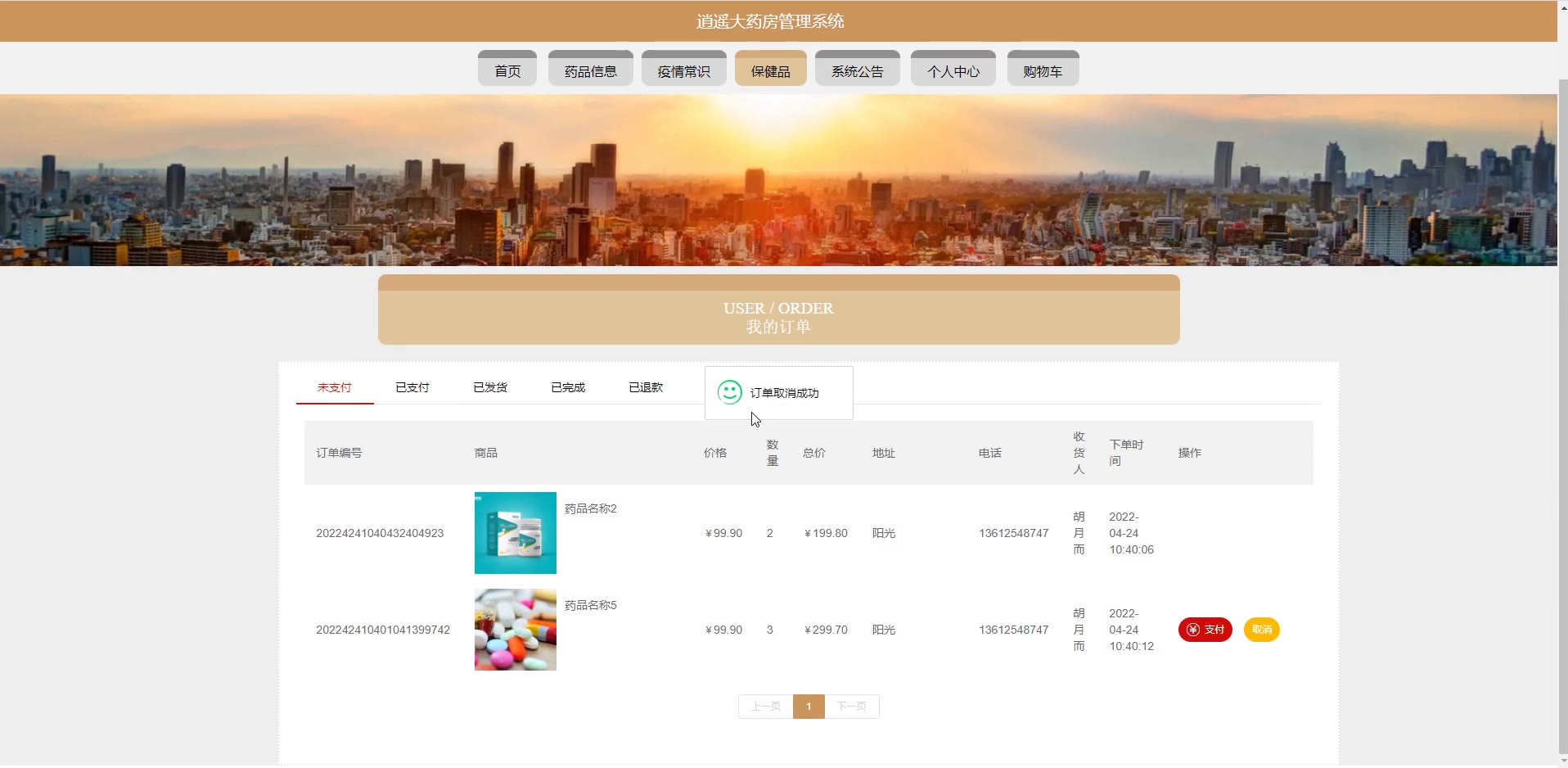Click the yen icon on the 支付 button
This screenshot has height=768, width=1568.
[x=1192, y=630]
